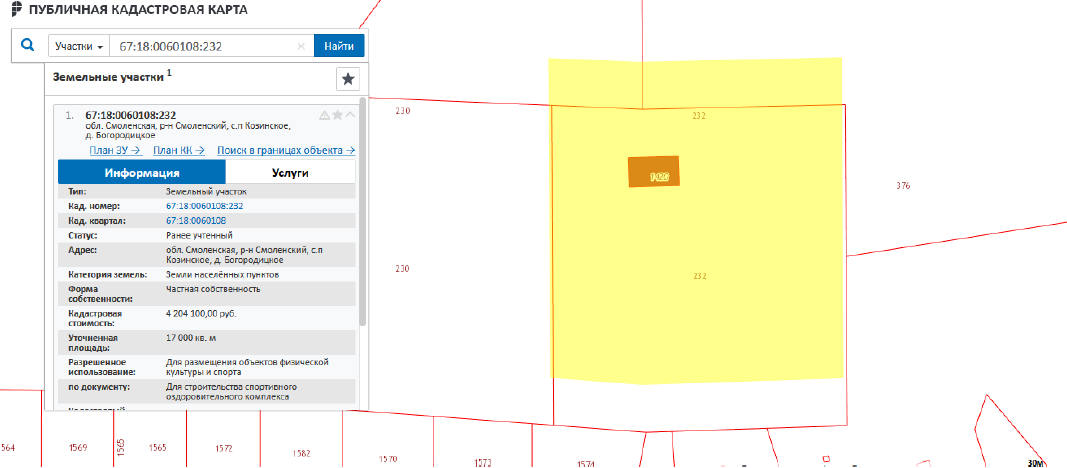
Task: Clear the search field with the X icon
Action: (x=302, y=46)
